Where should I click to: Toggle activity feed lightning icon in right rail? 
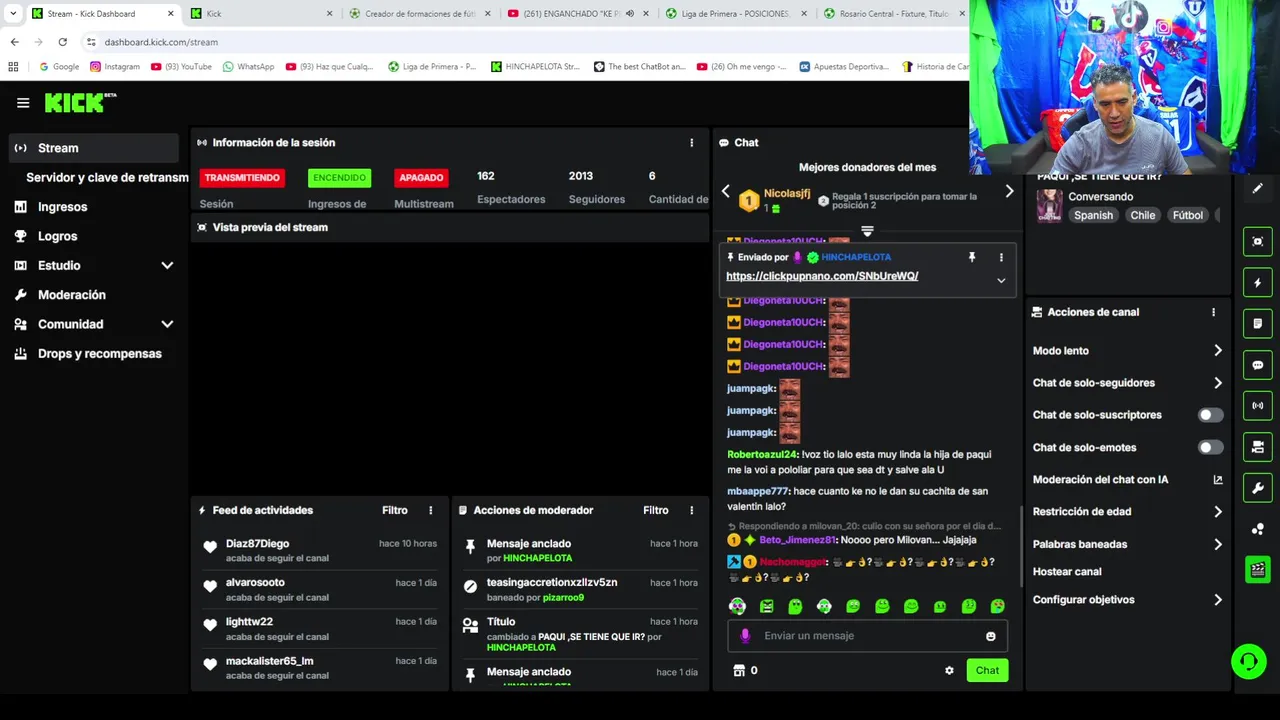coord(1257,283)
